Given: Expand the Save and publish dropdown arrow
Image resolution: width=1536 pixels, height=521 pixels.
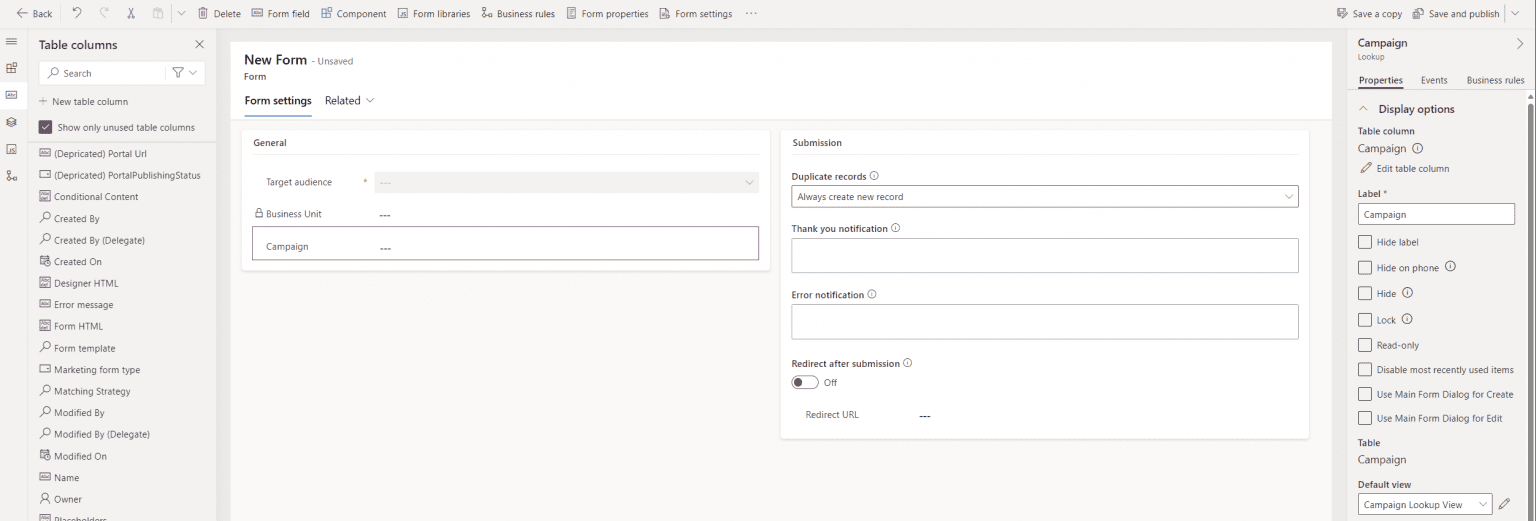Looking at the screenshot, I should coord(1516,13).
